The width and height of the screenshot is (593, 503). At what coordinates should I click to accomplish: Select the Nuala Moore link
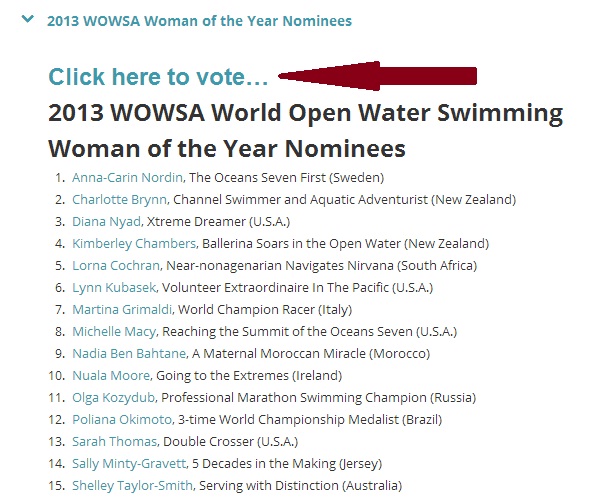111,375
